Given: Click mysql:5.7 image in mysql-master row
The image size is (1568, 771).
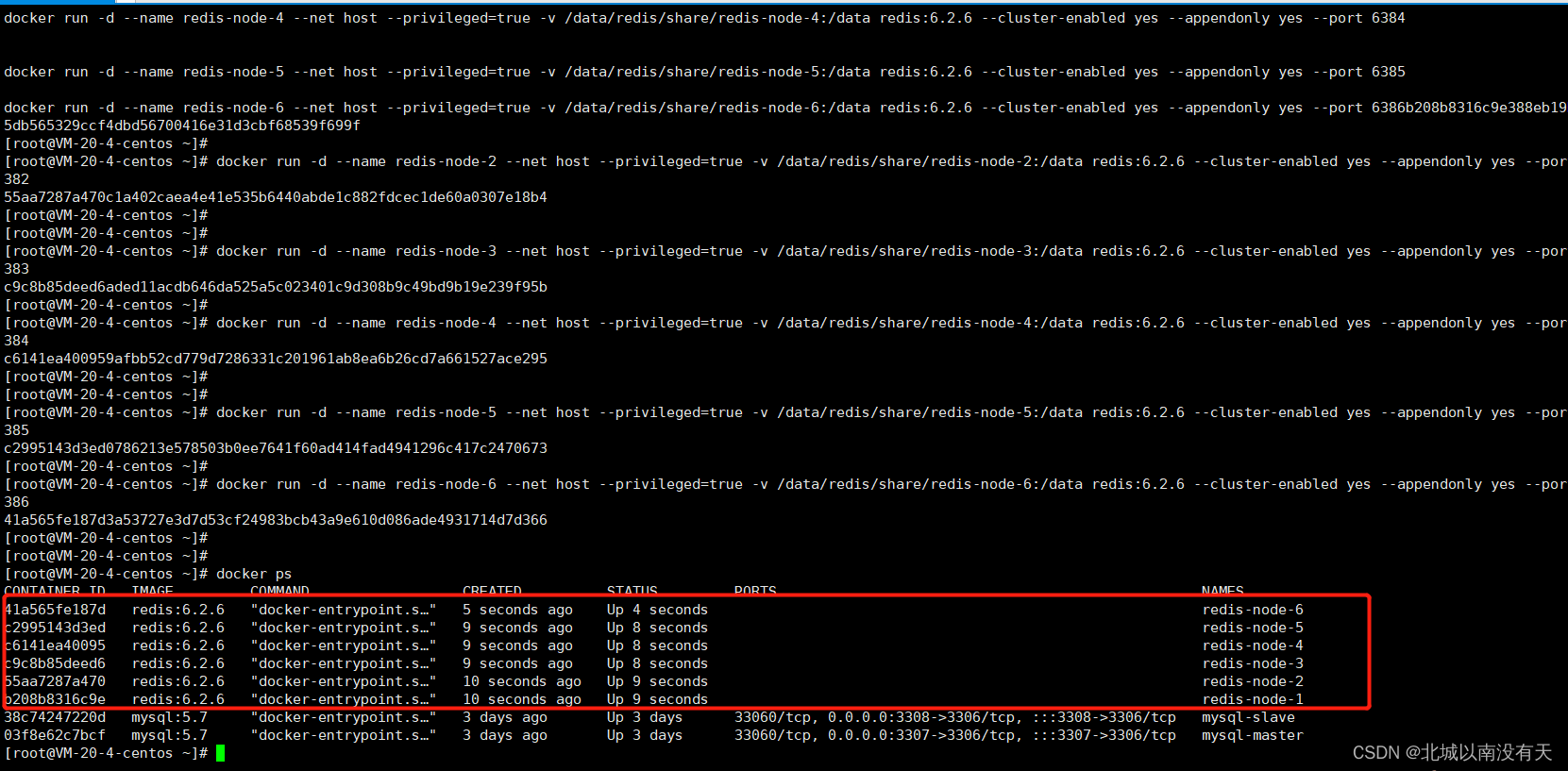Looking at the screenshot, I should (x=169, y=735).
